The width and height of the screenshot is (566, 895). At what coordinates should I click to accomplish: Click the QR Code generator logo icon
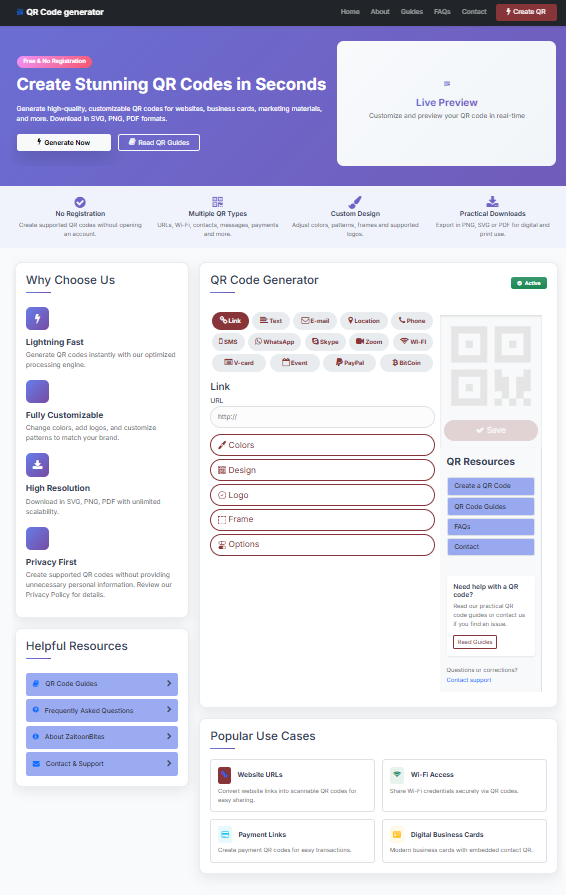pyautogui.click(x=21, y=12)
